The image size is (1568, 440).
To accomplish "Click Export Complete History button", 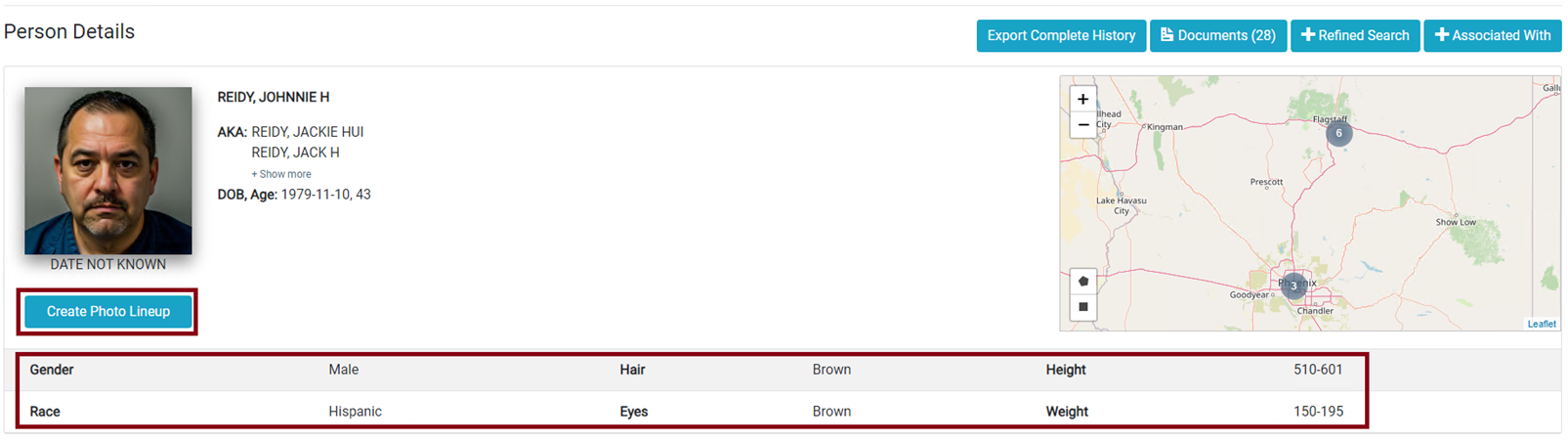I will pyautogui.click(x=1061, y=35).
